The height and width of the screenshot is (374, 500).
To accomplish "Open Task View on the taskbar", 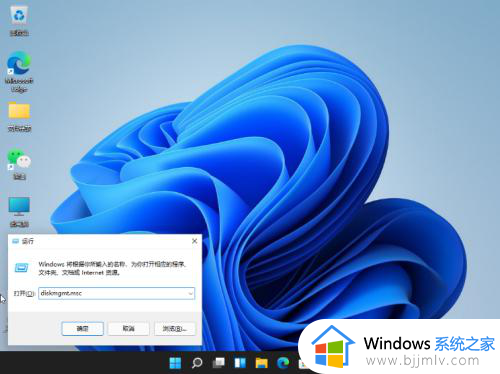I will pyautogui.click(x=219, y=363).
